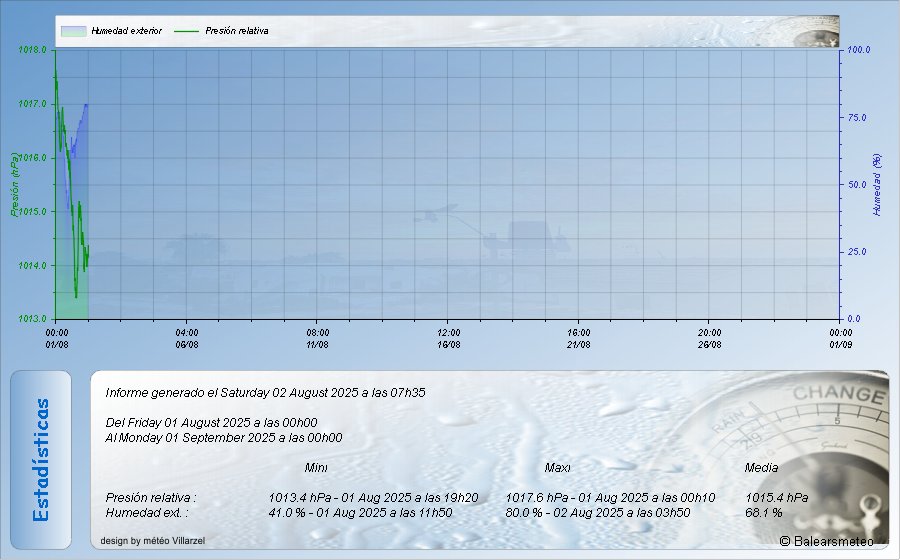Click the 'Al Monday 01 September 2025' line

click(x=224, y=438)
